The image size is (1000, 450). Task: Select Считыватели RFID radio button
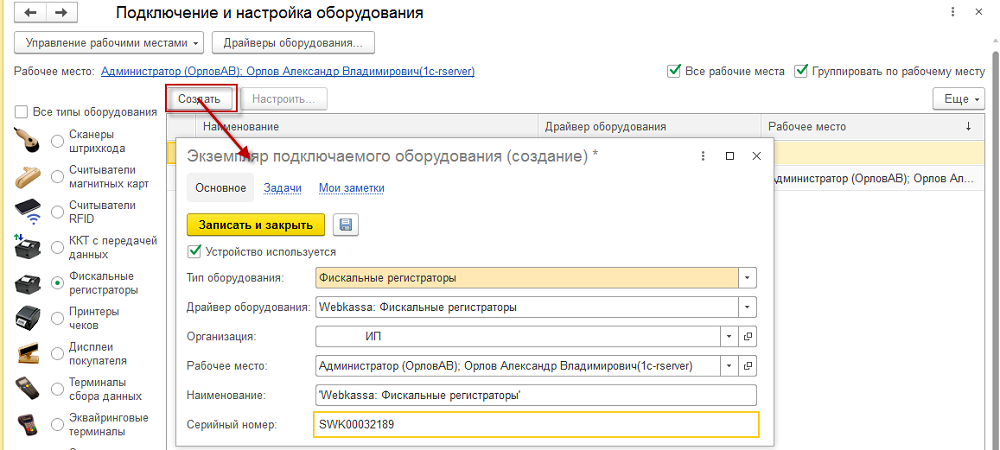coord(57,212)
